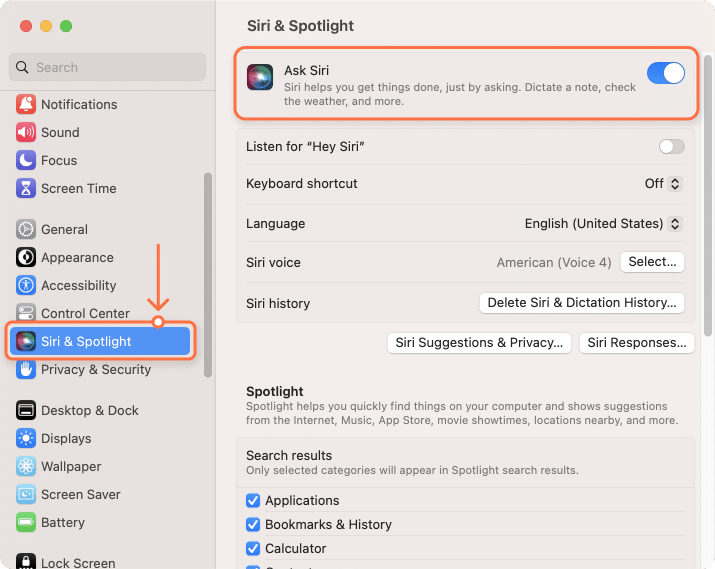Open Siri Suggestions & Privacy… dialog

tap(479, 343)
